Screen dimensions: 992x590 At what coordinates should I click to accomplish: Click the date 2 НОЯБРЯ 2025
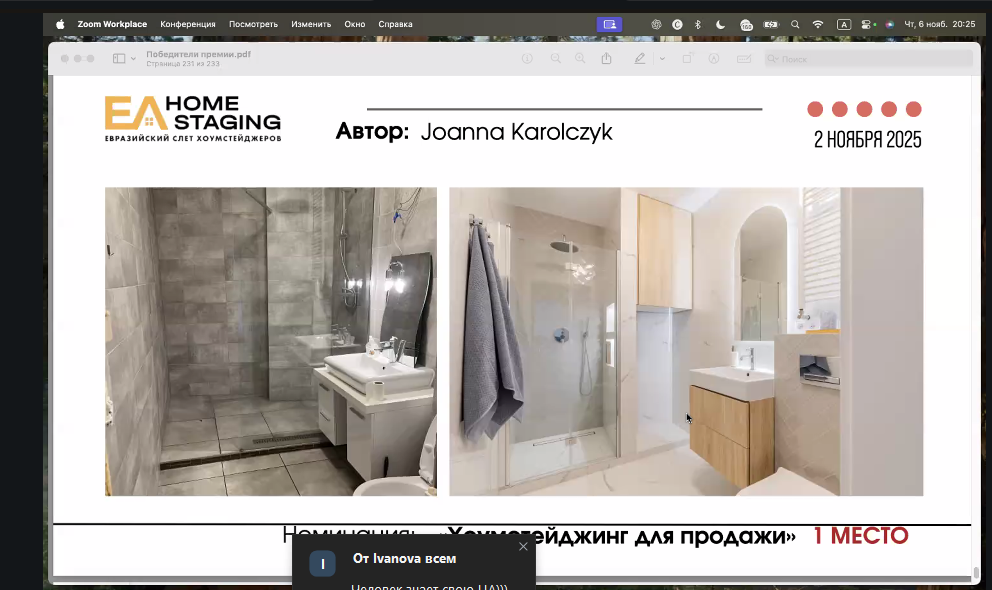[x=867, y=140]
